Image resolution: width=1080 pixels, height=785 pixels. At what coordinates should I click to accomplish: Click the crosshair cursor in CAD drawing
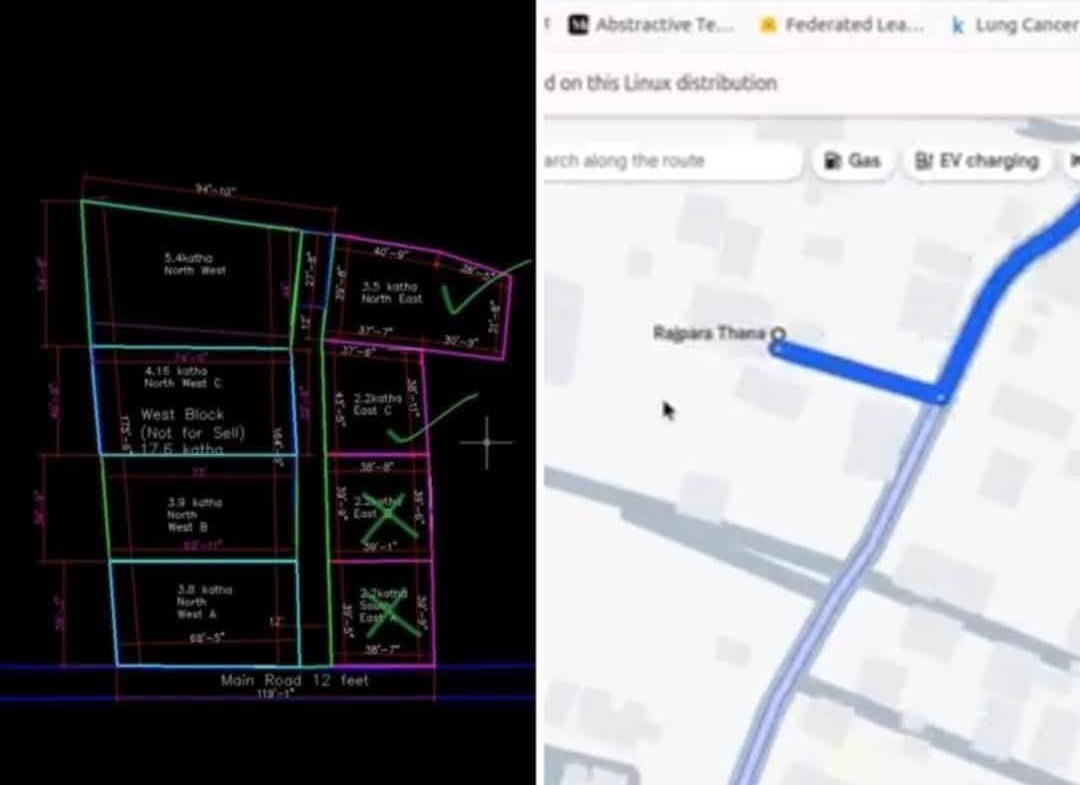pos(487,441)
